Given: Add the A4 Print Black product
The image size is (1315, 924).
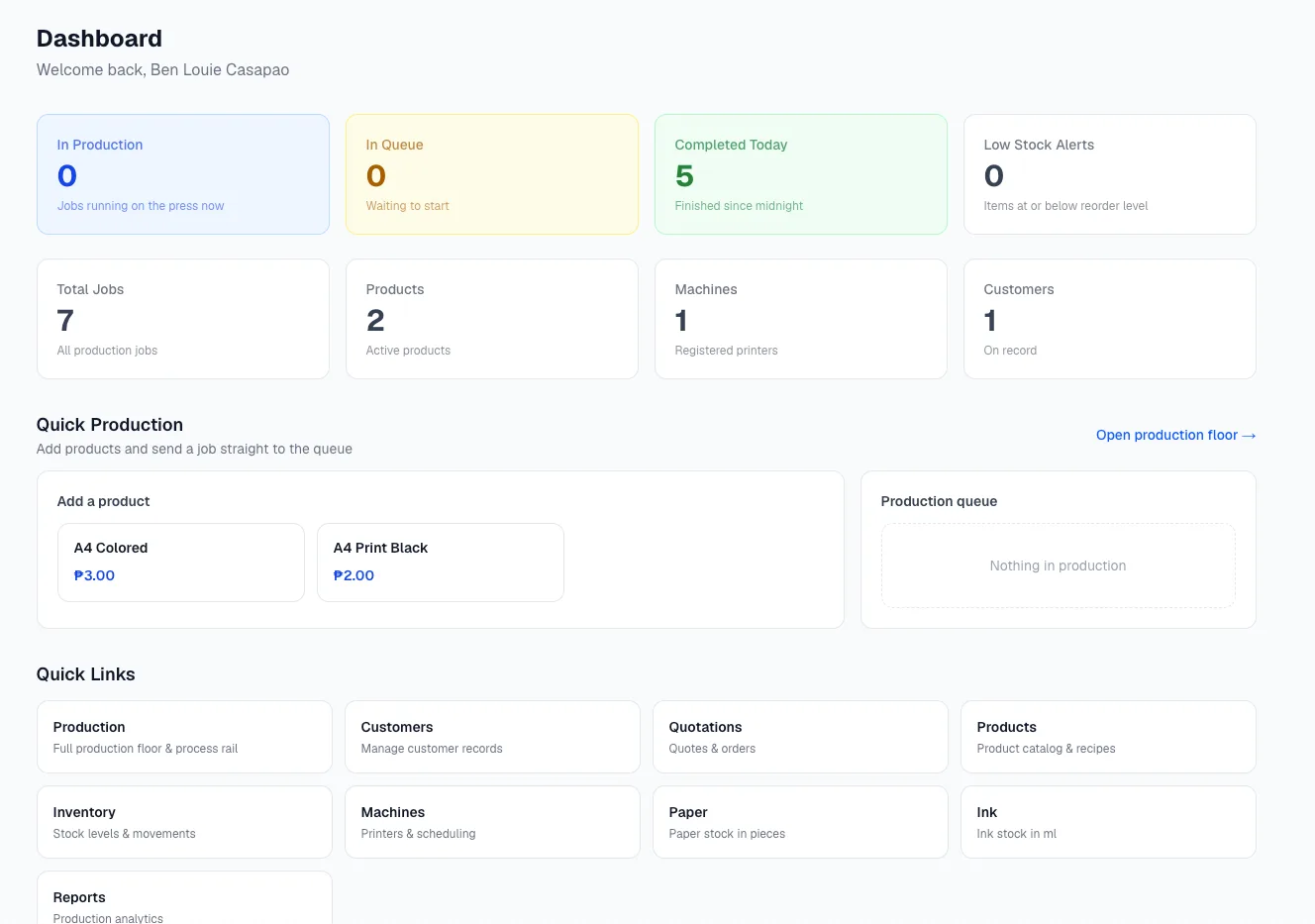Looking at the screenshot, I should tap(441, 563).
